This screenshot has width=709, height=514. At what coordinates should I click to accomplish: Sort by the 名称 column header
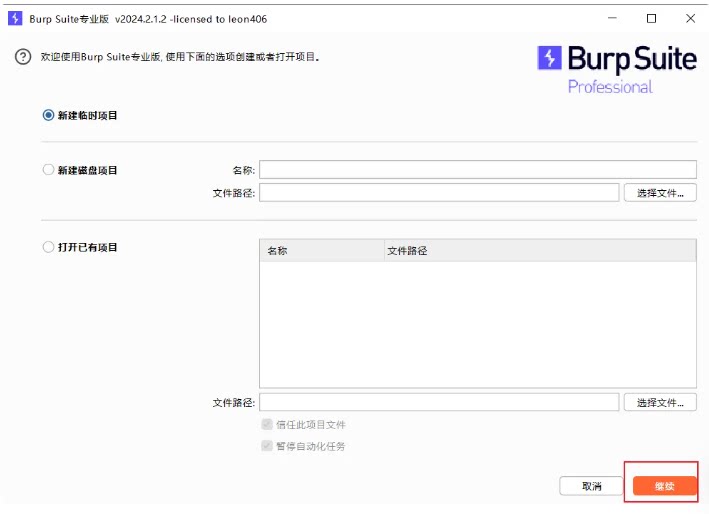321,250
